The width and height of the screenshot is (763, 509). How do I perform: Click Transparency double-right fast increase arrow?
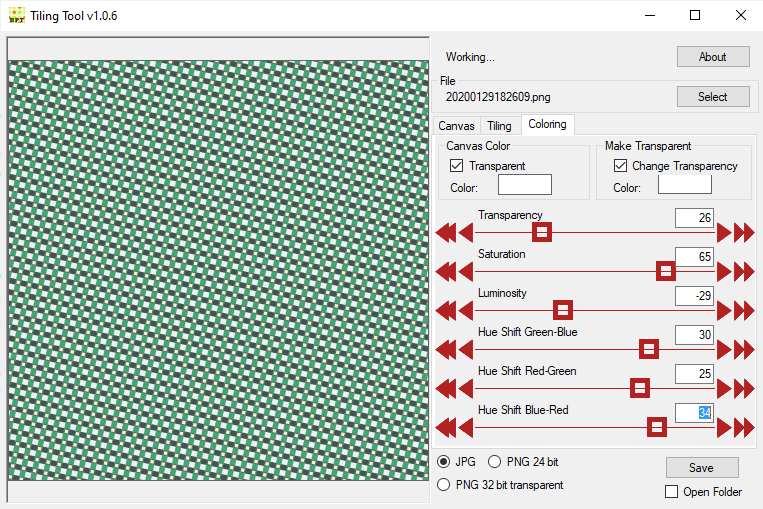coord(744,233)
